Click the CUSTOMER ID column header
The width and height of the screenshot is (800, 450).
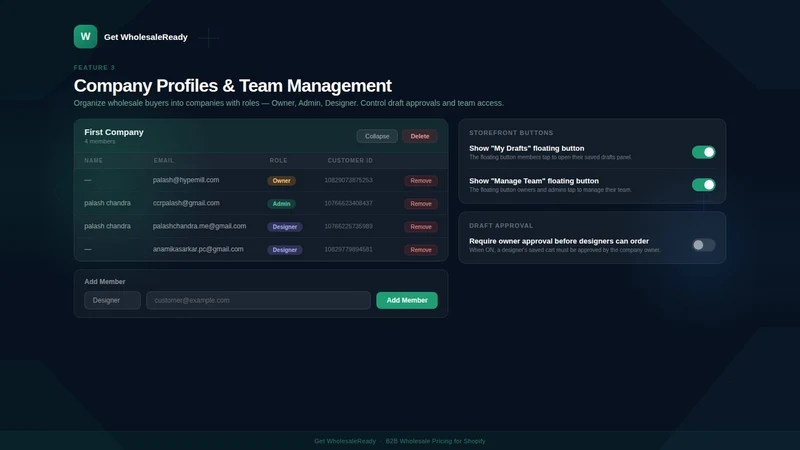tap(350, 160)
